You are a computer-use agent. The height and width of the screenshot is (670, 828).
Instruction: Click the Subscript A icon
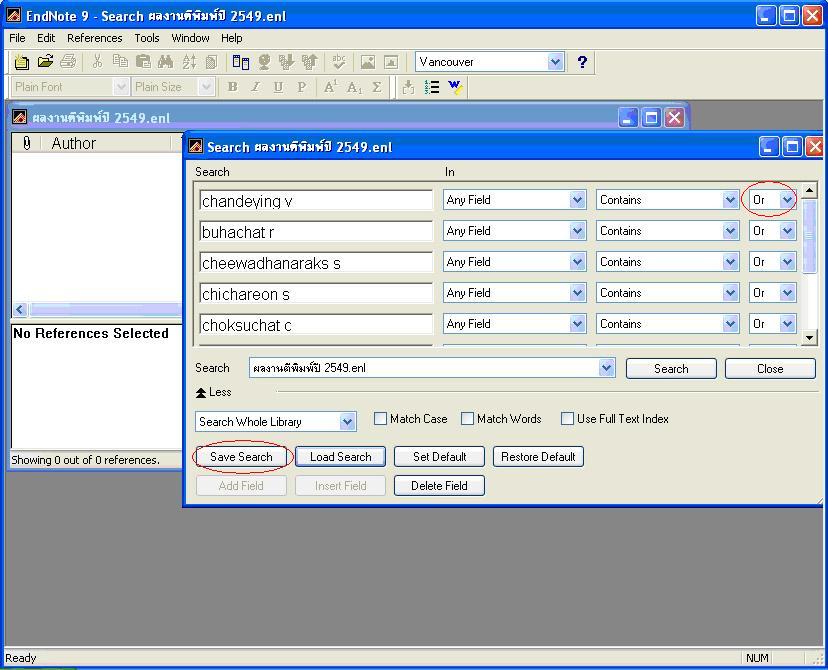[x=354, y=87]
